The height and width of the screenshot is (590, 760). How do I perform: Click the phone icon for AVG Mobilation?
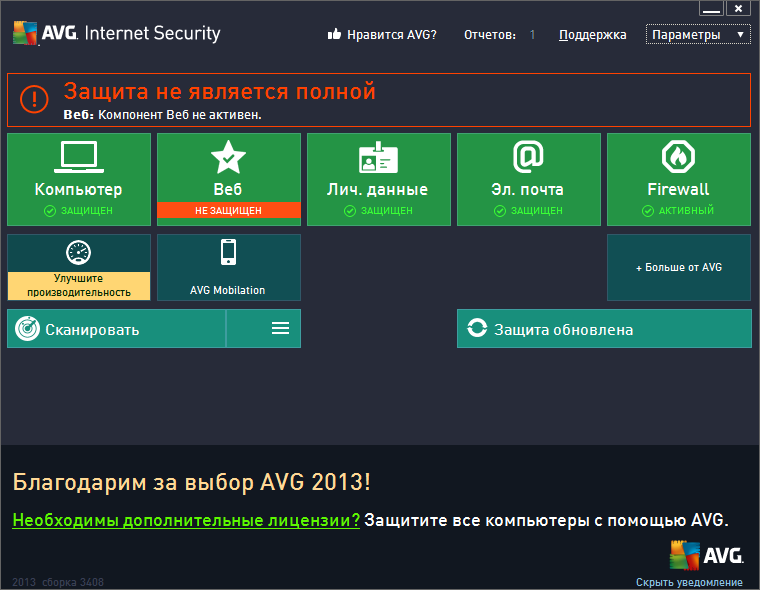tap(228, 251)
